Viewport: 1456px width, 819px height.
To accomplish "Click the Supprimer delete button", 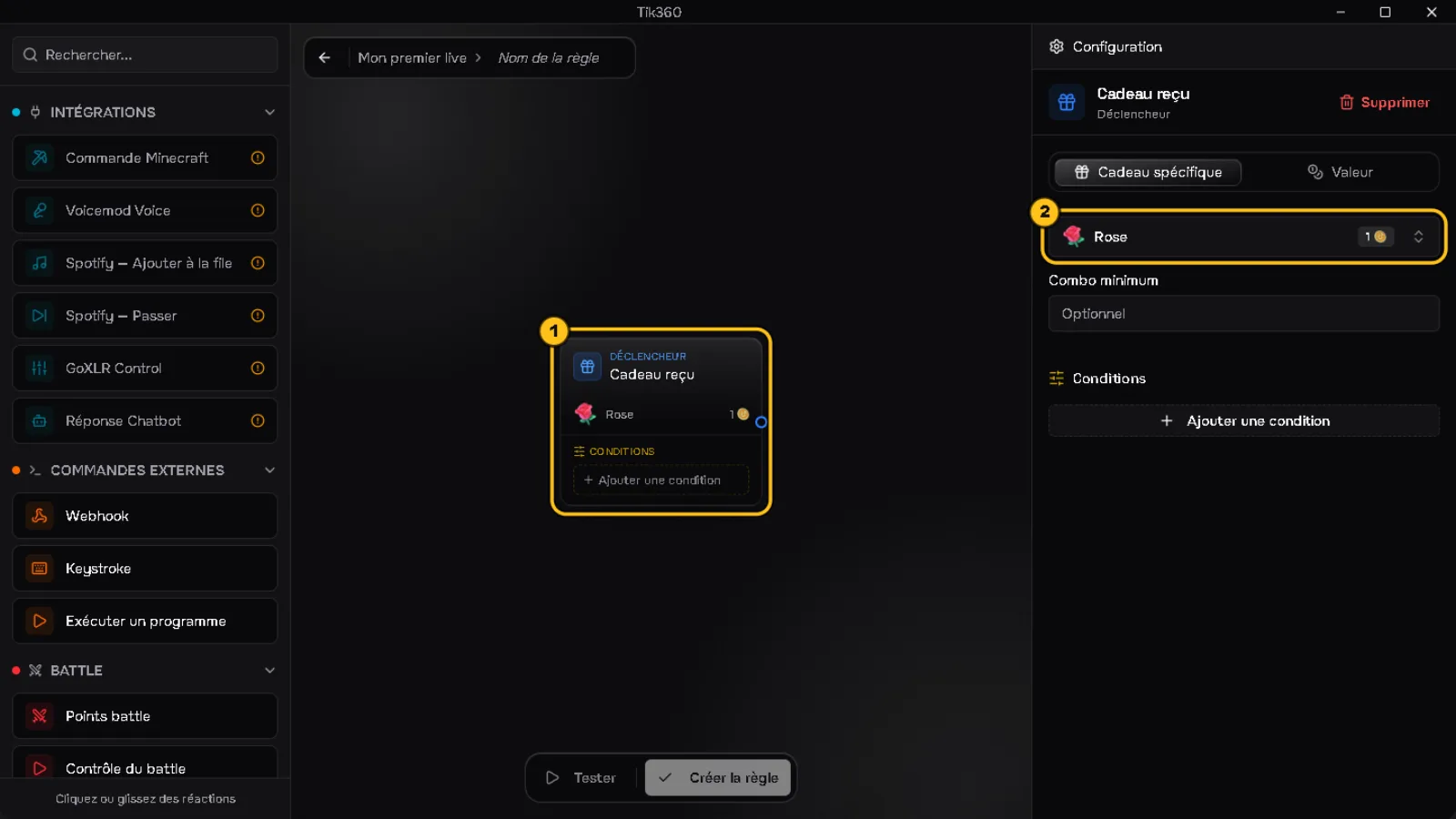I will 1384,103.
